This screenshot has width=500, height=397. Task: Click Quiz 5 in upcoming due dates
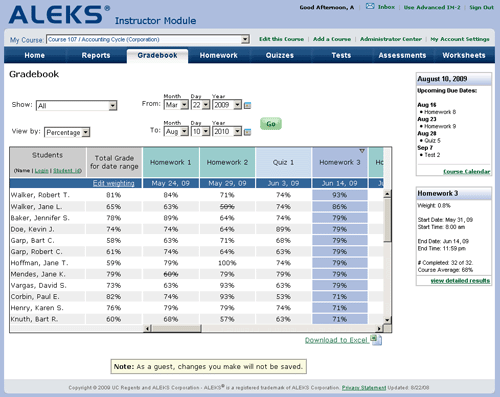(432, 141)
